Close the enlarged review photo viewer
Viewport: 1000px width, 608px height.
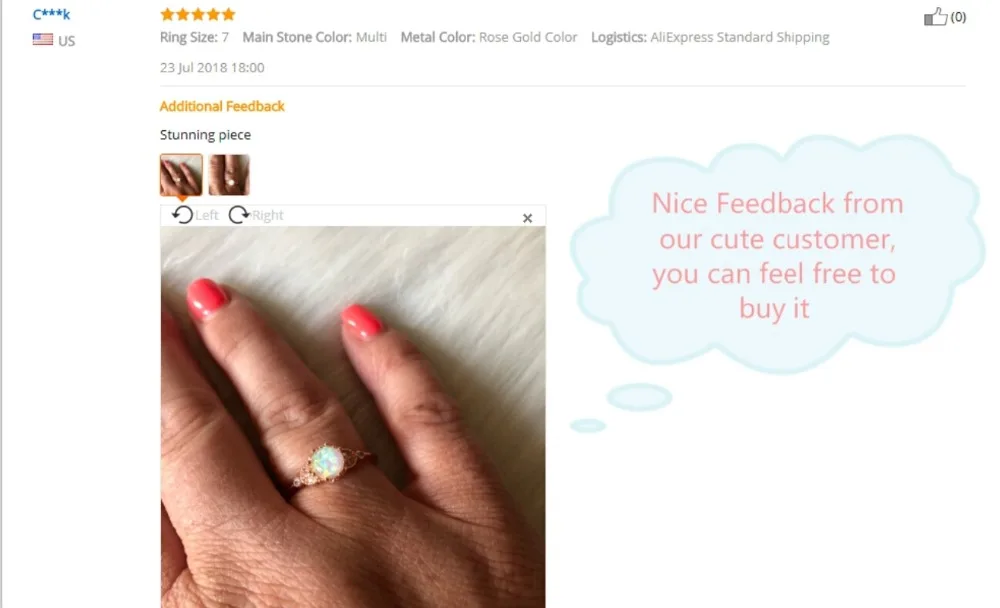[x=527, y=218]
